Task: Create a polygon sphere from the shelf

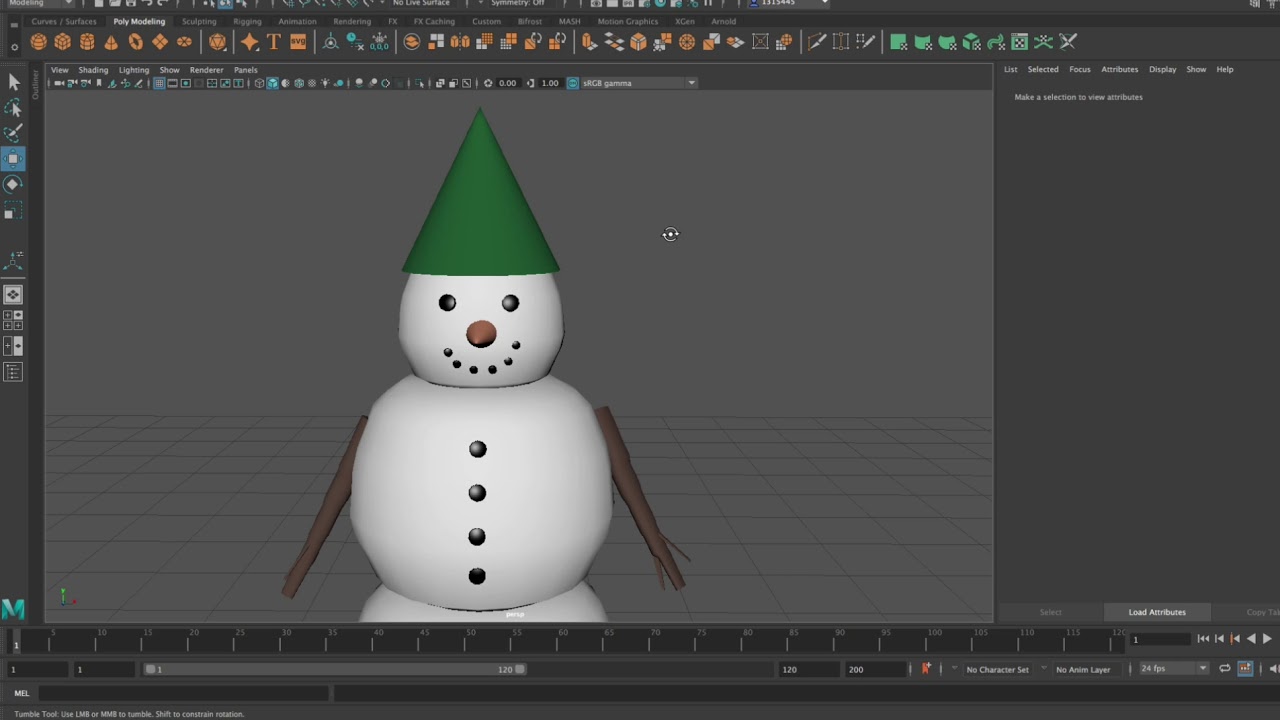Action: tap(38, 42)
